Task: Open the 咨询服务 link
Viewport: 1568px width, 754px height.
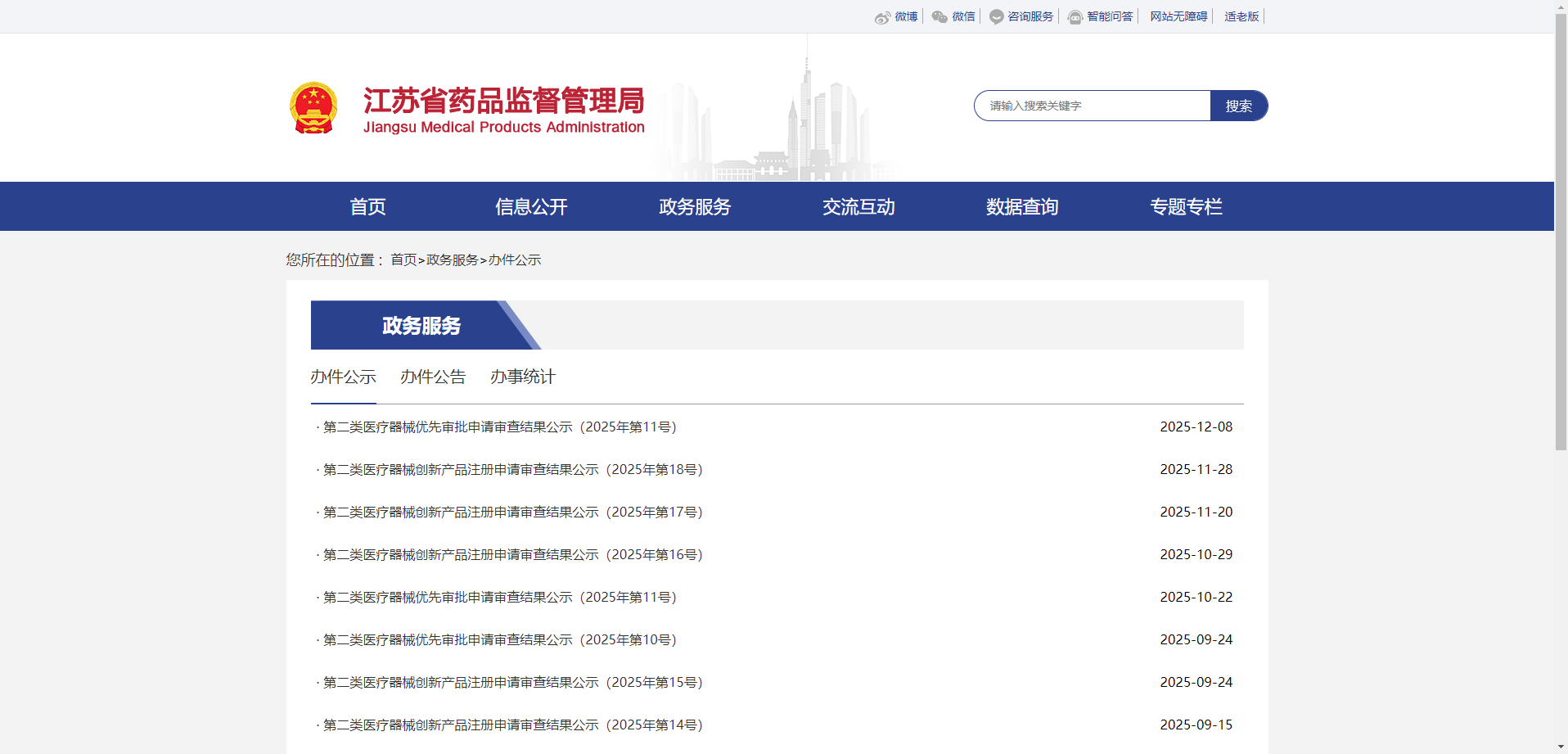Action: click(x=1030, y=16)
